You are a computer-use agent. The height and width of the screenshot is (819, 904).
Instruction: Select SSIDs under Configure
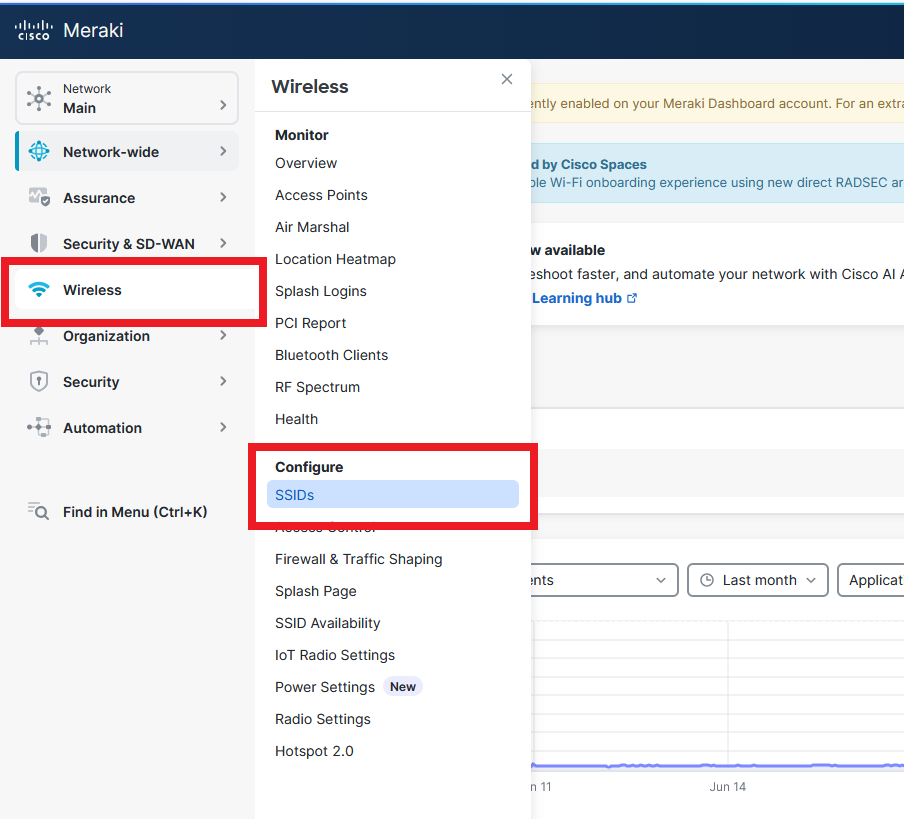pyautogui.click(x=393, y=495)
